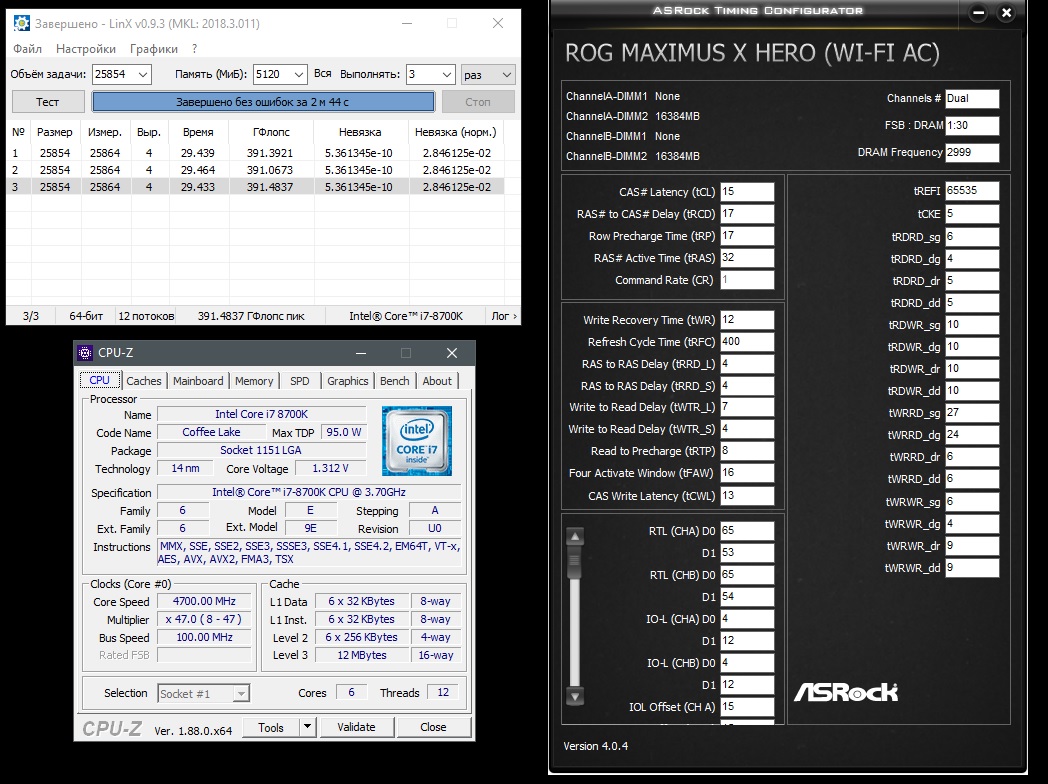Click the Close button in CPU-Z
This screenshot has height=784, width=1048.
[433, 727]
